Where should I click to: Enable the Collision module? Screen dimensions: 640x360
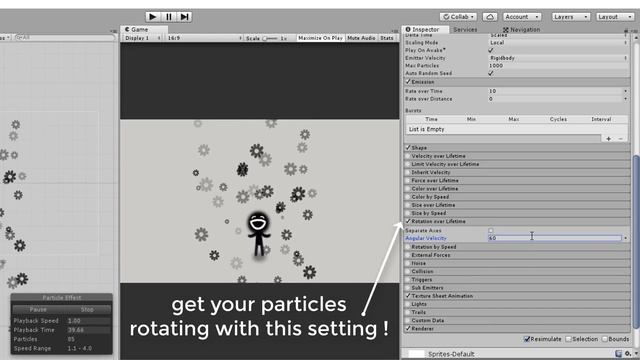point(408,271)
